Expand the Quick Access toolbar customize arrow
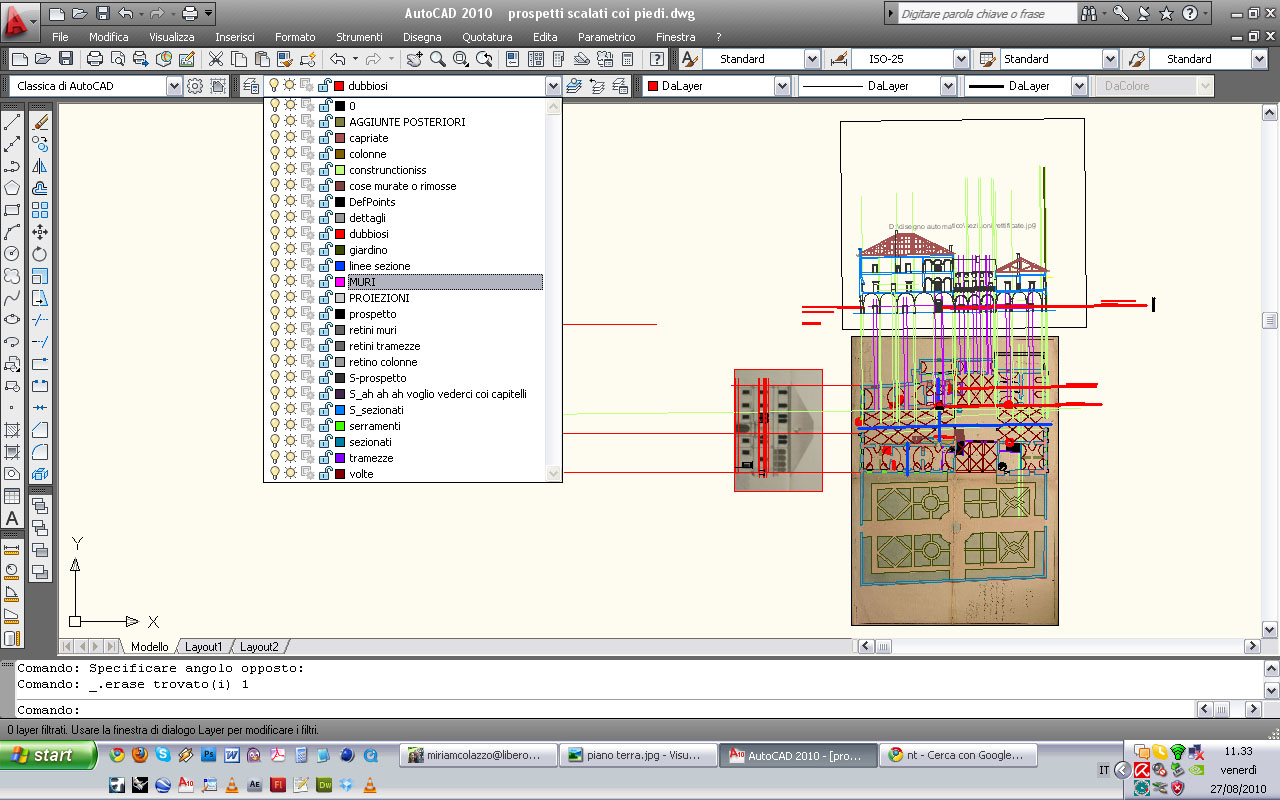The height and width of the screenshot is (800, 1280). 208,14
